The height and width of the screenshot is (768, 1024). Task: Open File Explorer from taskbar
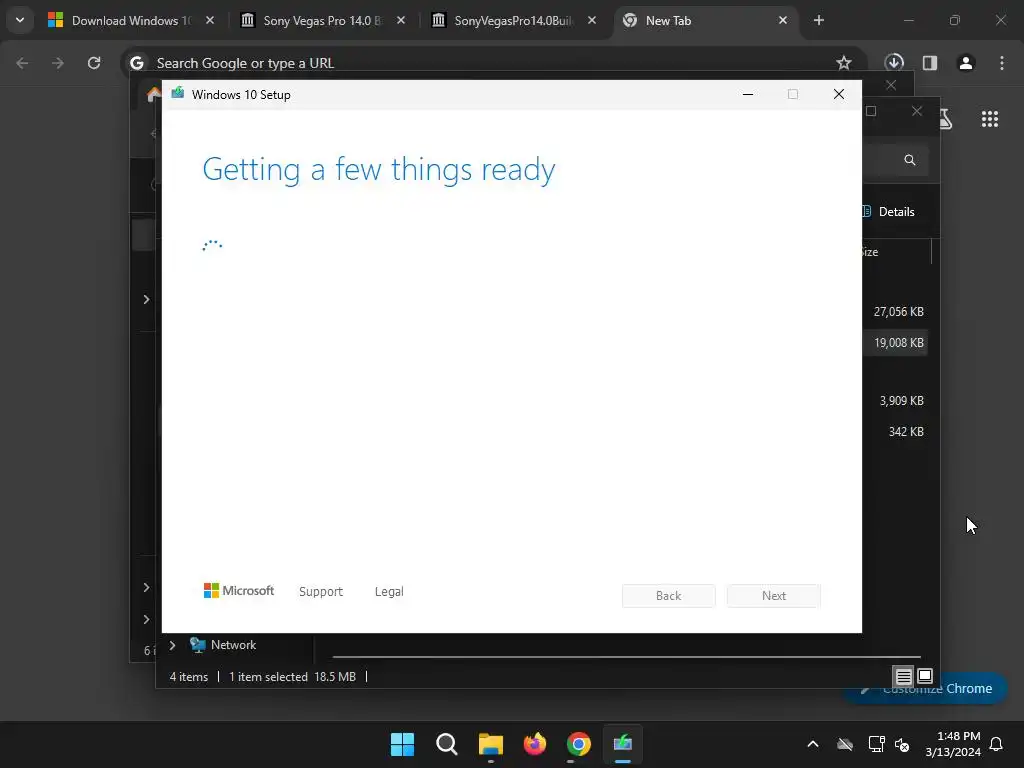(x=490, y=744)
